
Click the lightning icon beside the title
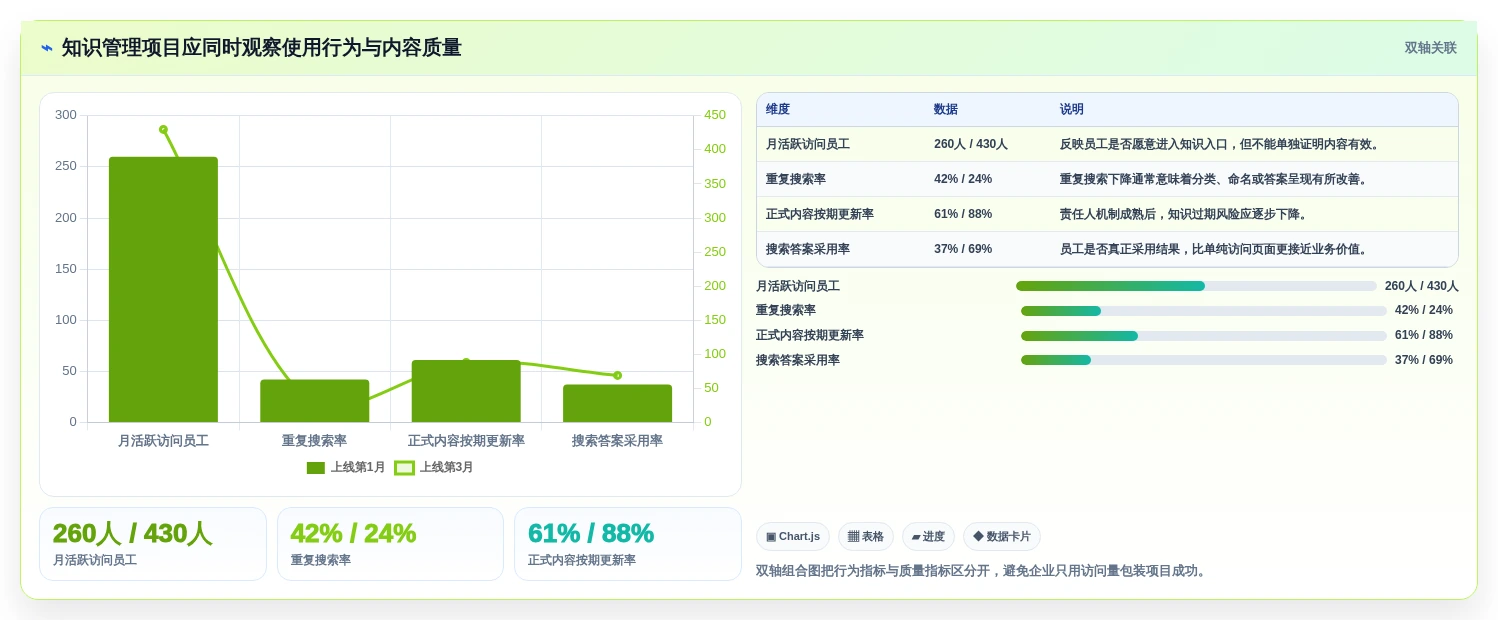click(x=47, y=48)
